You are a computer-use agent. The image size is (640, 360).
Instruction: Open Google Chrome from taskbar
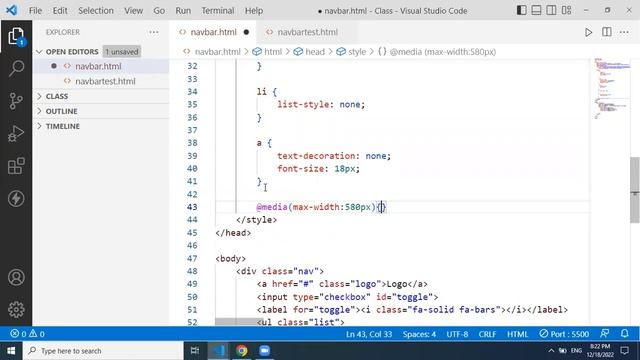pos(242,351)
